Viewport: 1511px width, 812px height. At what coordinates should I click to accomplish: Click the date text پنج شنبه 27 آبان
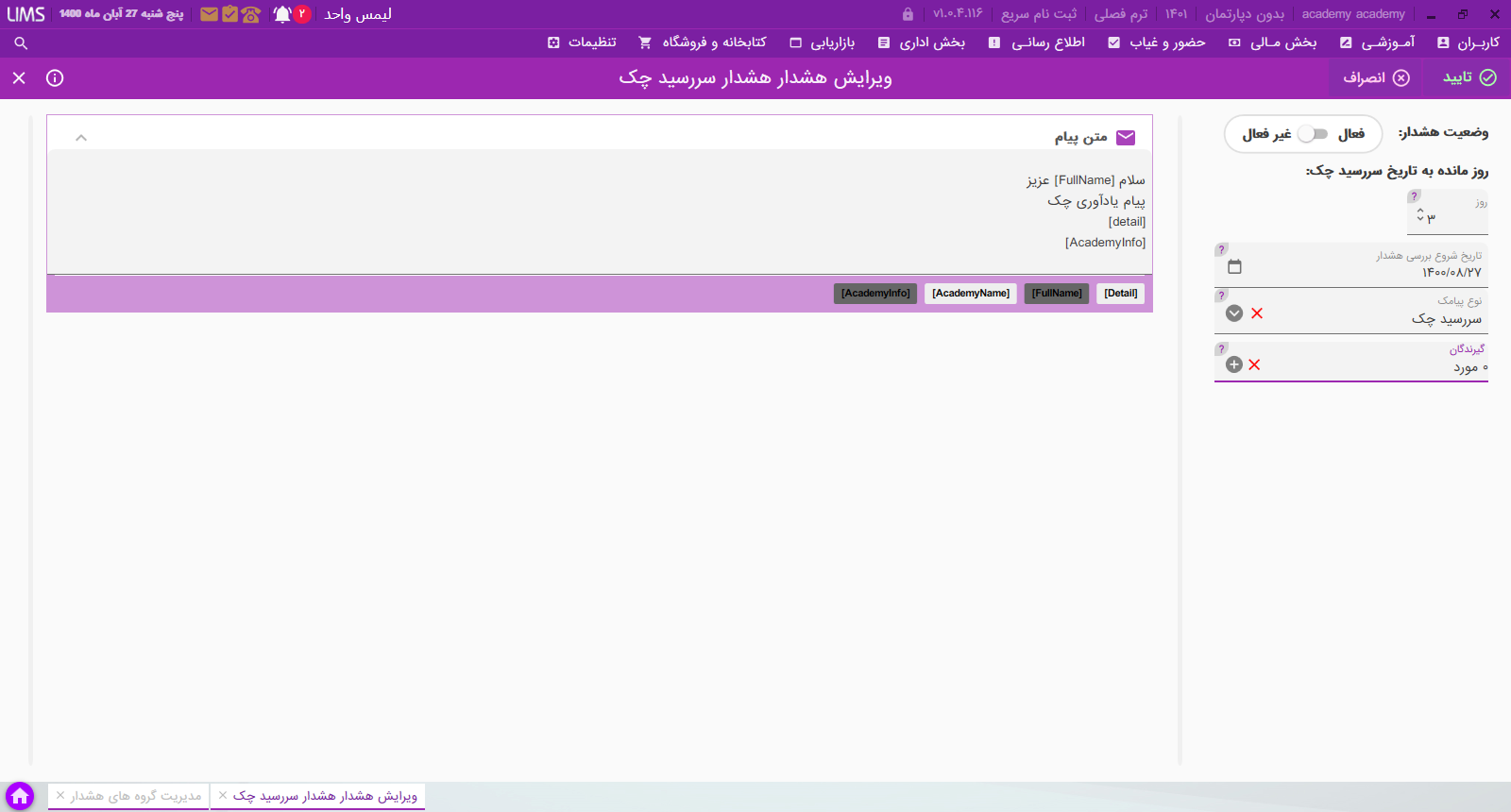tap(121, 14)
